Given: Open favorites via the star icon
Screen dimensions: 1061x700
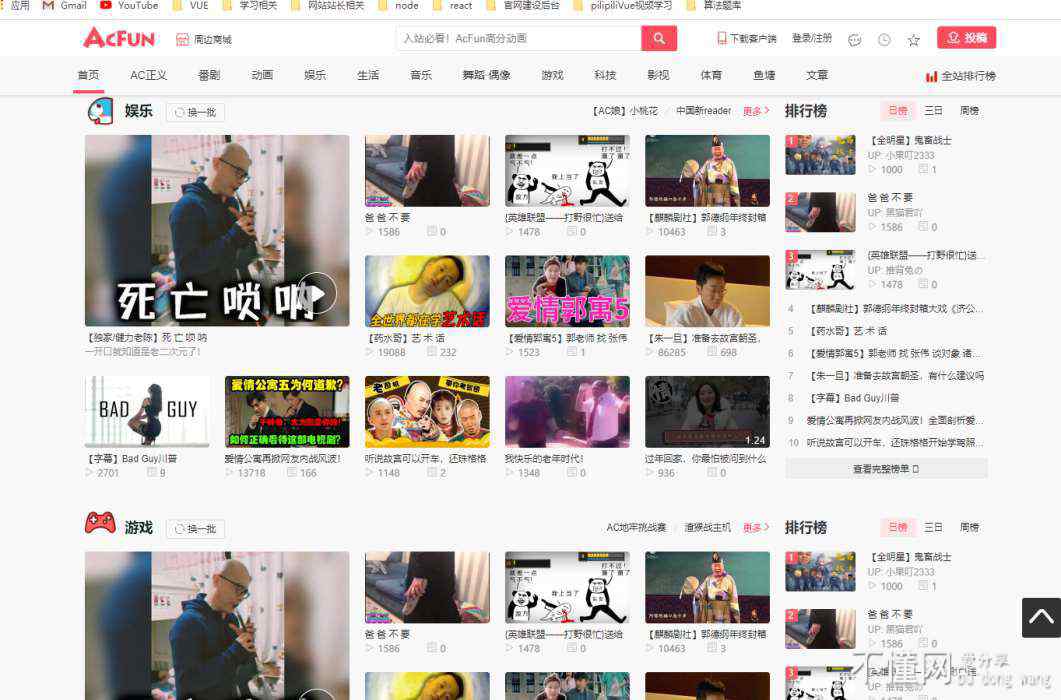Looking at the screenshot, I should tap(913, 40).
